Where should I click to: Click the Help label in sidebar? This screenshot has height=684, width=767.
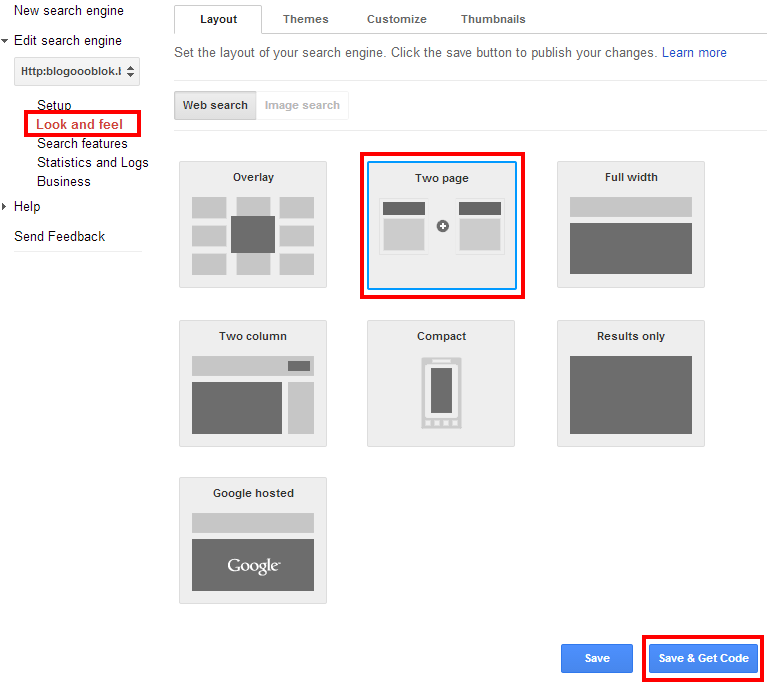click(x=27, y=206)
